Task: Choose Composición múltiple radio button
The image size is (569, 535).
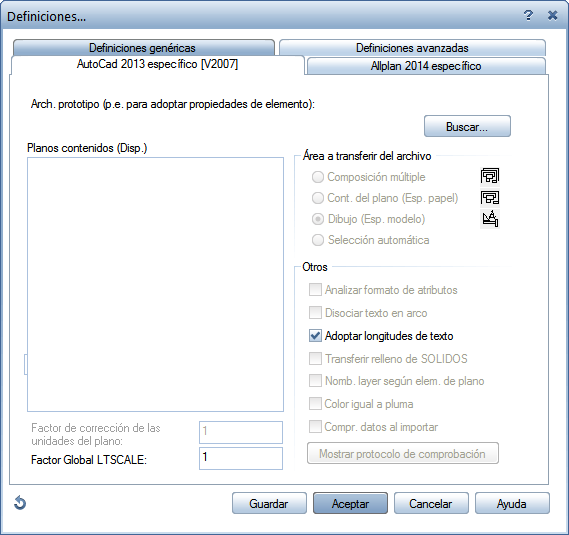Action: [x=318, y=177]
